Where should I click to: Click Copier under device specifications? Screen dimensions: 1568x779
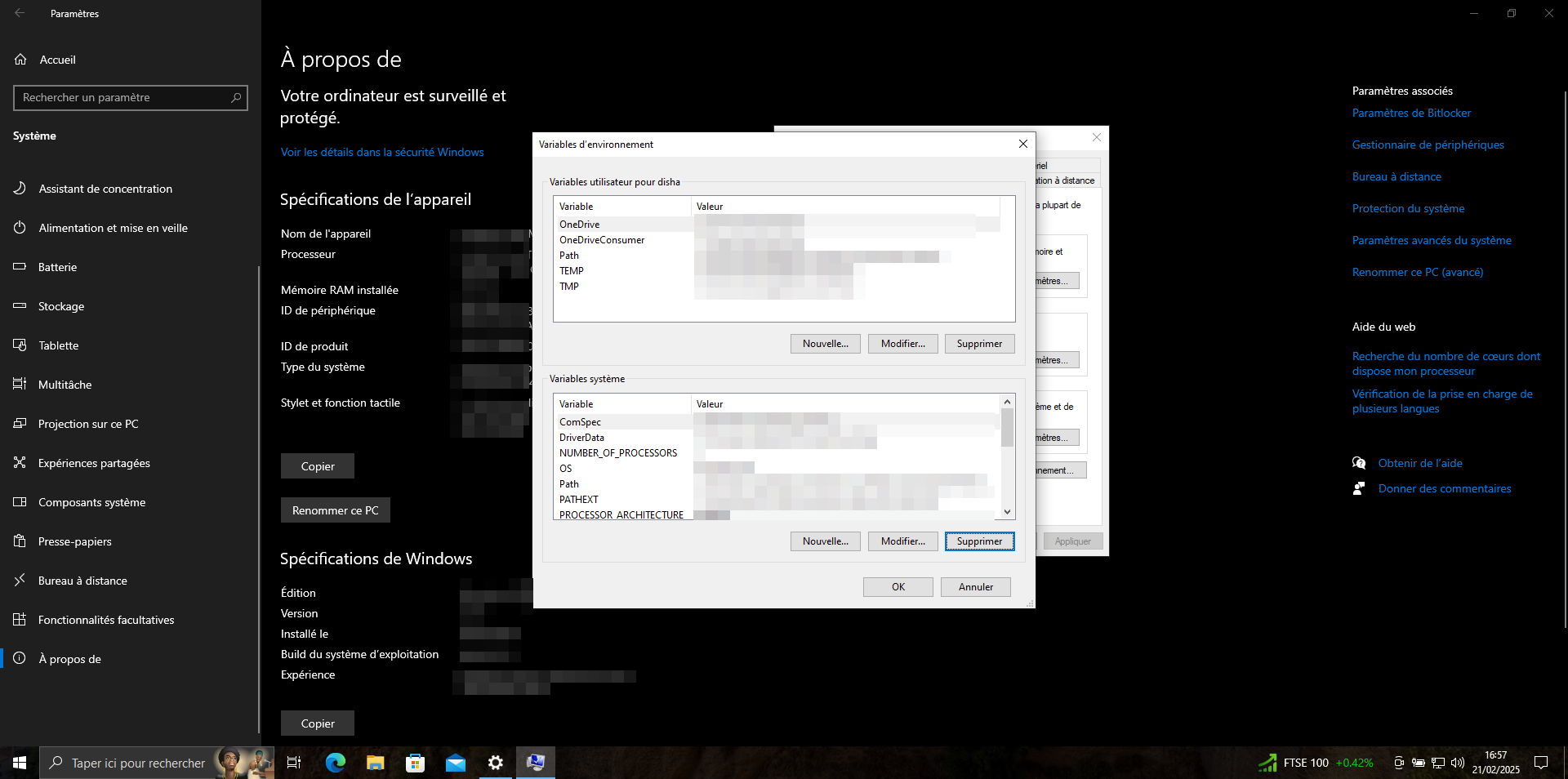[x=318, y=466]
